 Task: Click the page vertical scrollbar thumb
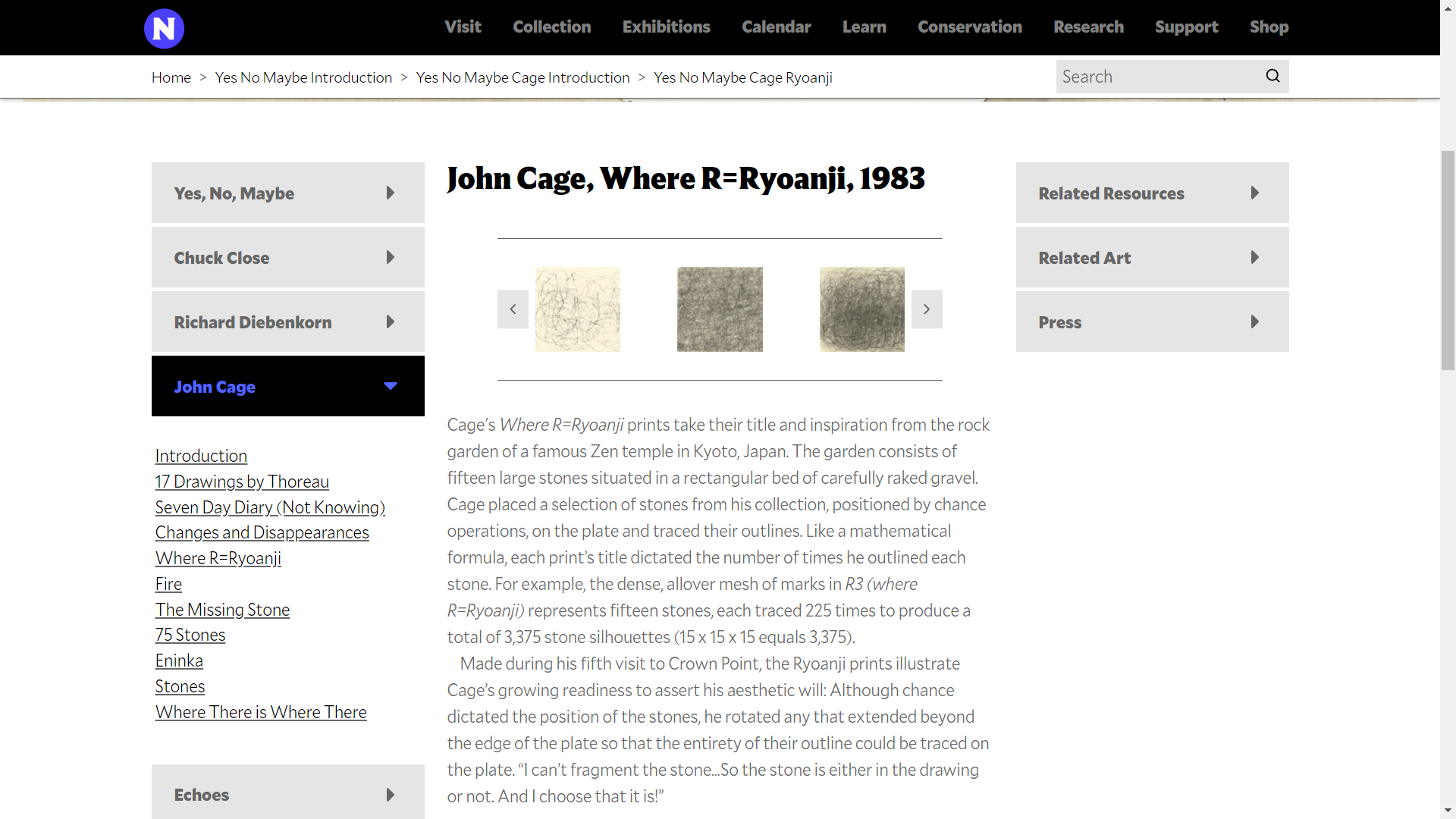coord(1448,260)
